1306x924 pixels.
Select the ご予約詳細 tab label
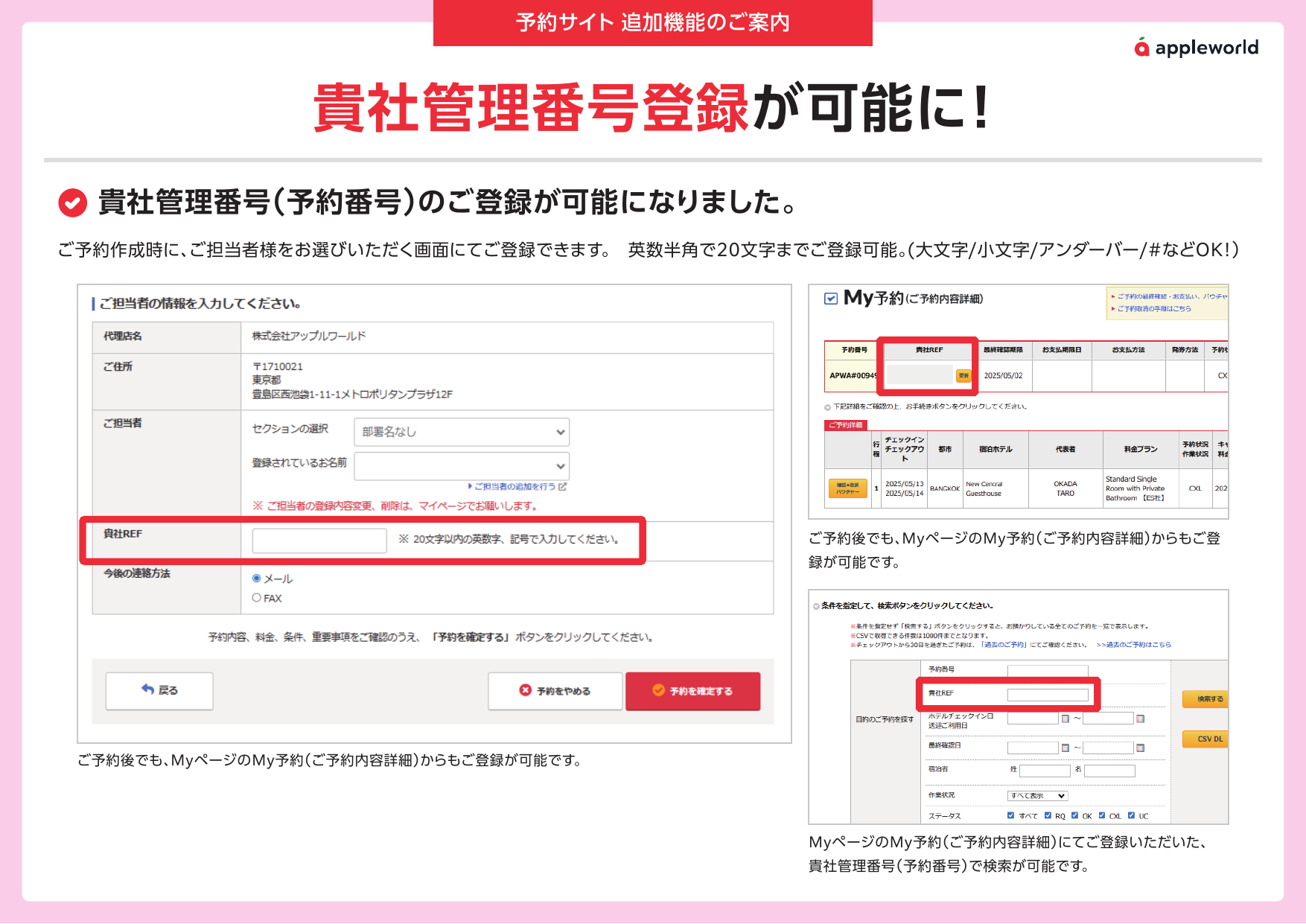(x=845, y=425)
